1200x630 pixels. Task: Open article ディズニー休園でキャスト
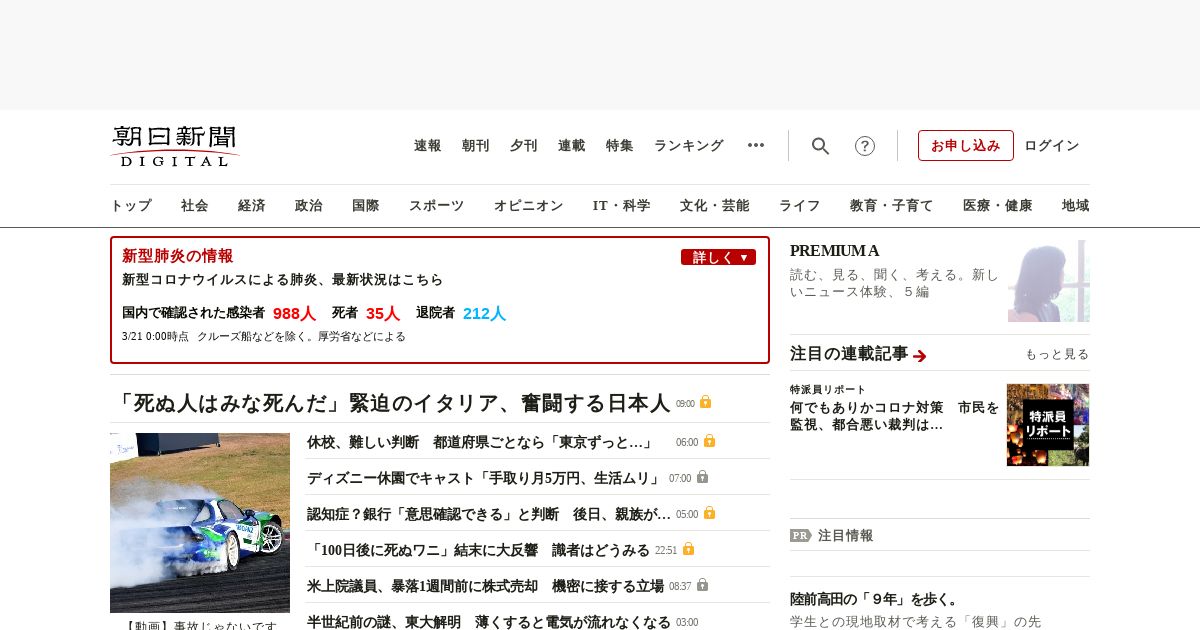coord(484,478)
